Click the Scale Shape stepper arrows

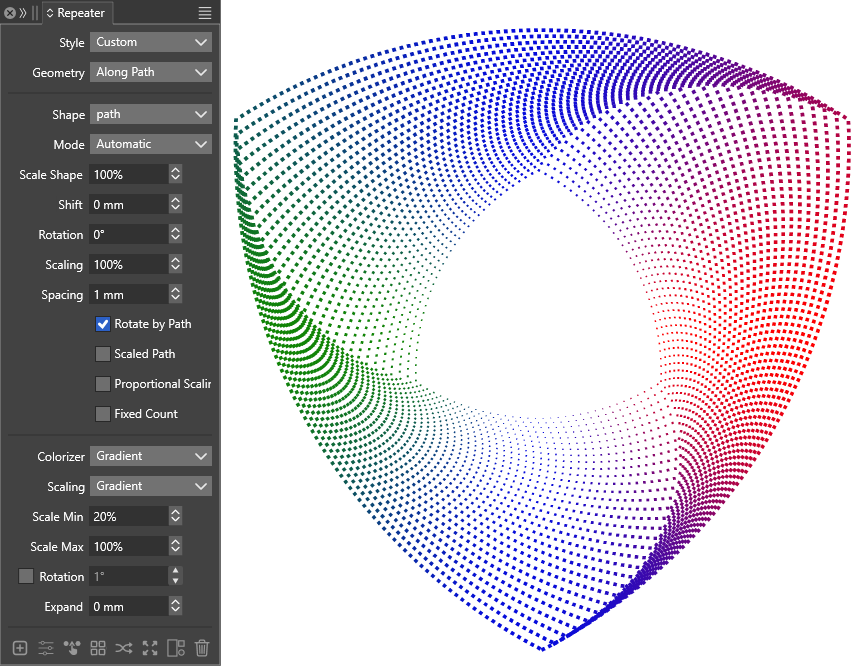click(175, 174)
